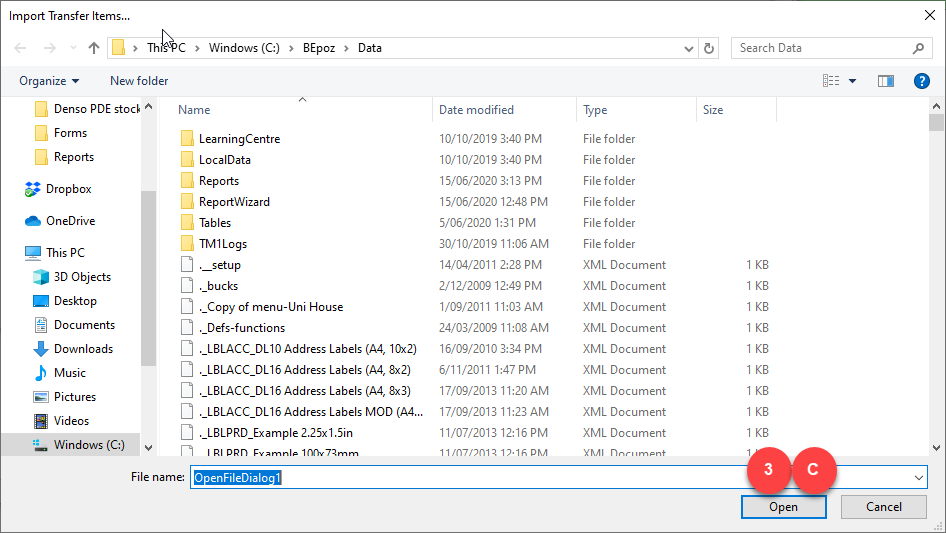946x533 pixels.
Task: Click the Back navigation arrow
Action: coord(22,48)
